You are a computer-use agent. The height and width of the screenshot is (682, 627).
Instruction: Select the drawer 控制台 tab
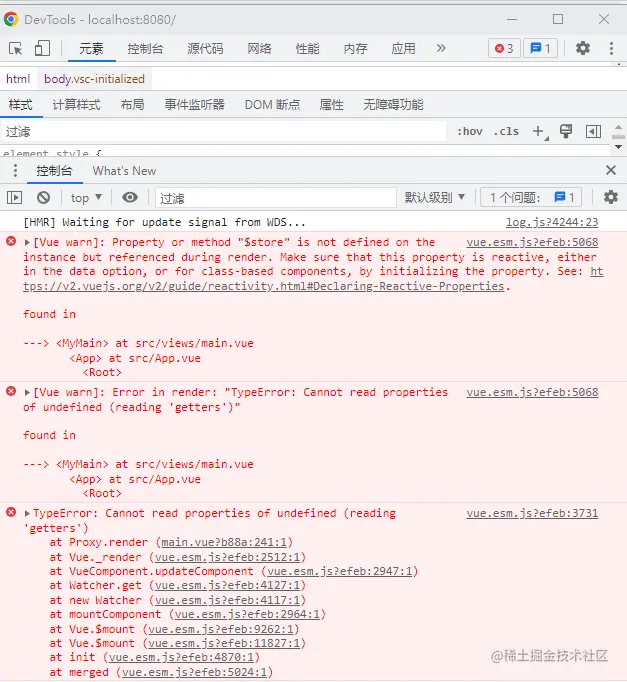point(54,171)
